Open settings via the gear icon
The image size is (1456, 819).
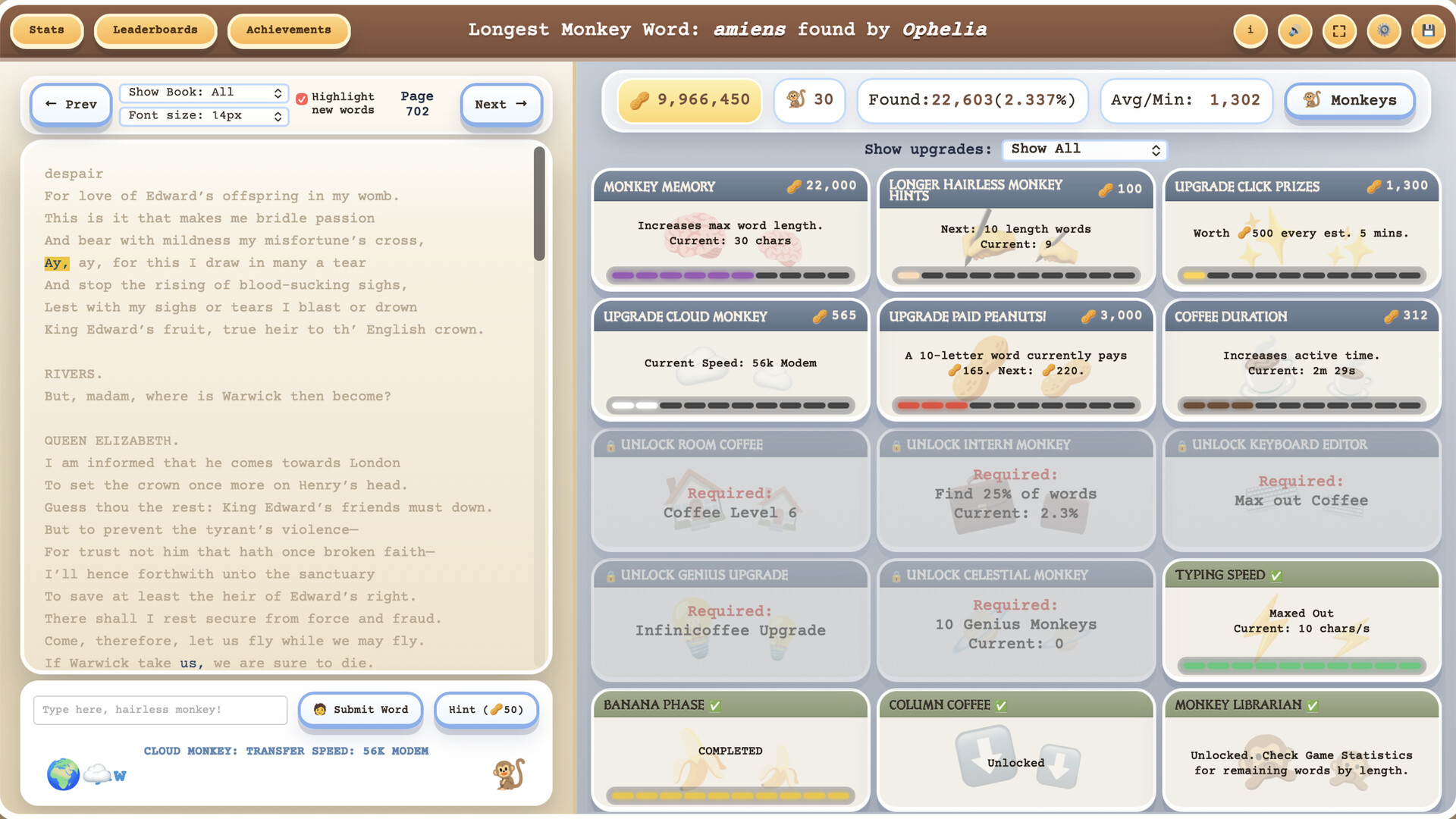point(1384,31)
